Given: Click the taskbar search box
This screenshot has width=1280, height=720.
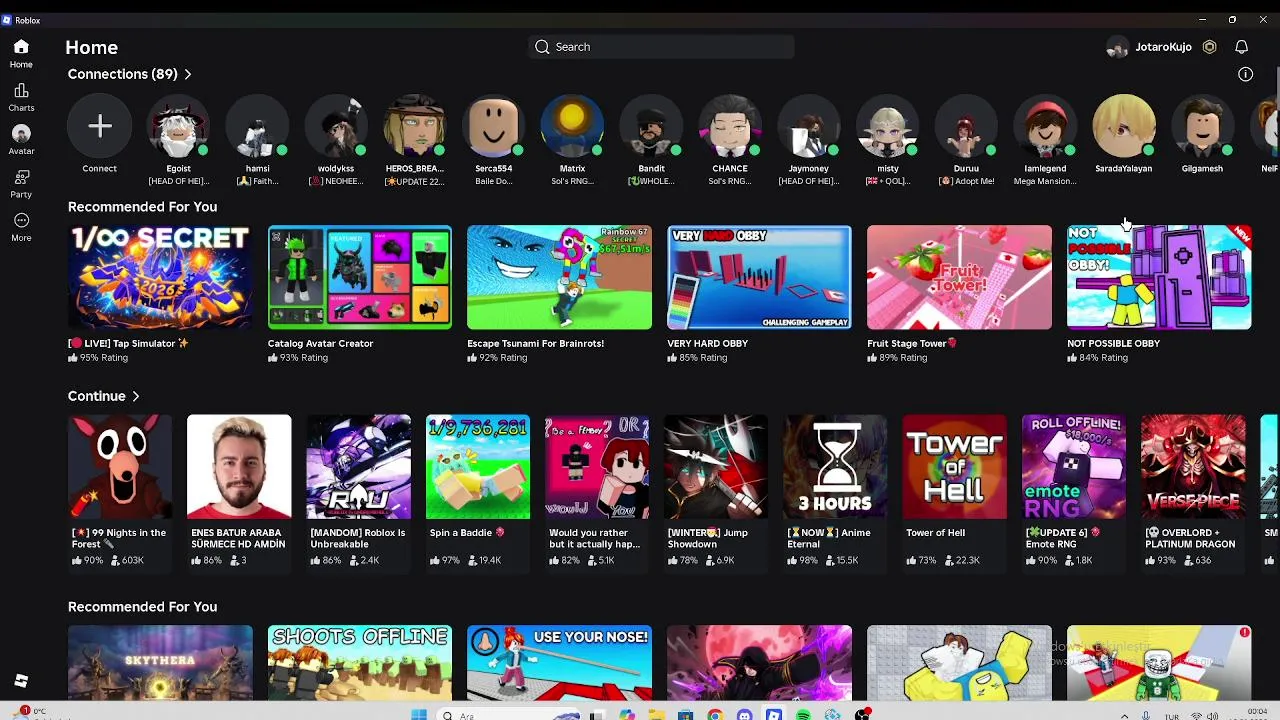Looking at the screenshot, I should click(x=507, y=715).
